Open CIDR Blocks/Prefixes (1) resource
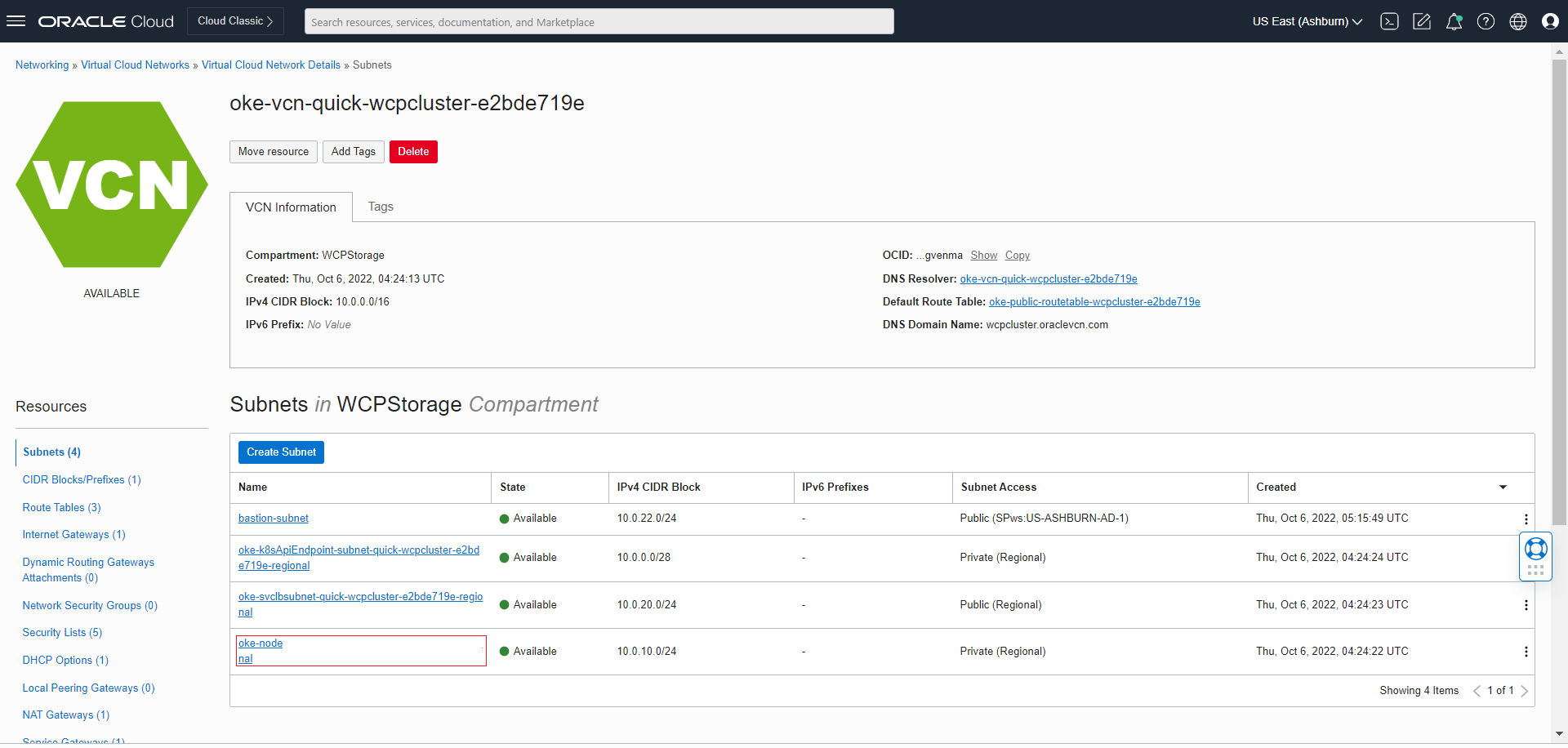 point(82,479)
